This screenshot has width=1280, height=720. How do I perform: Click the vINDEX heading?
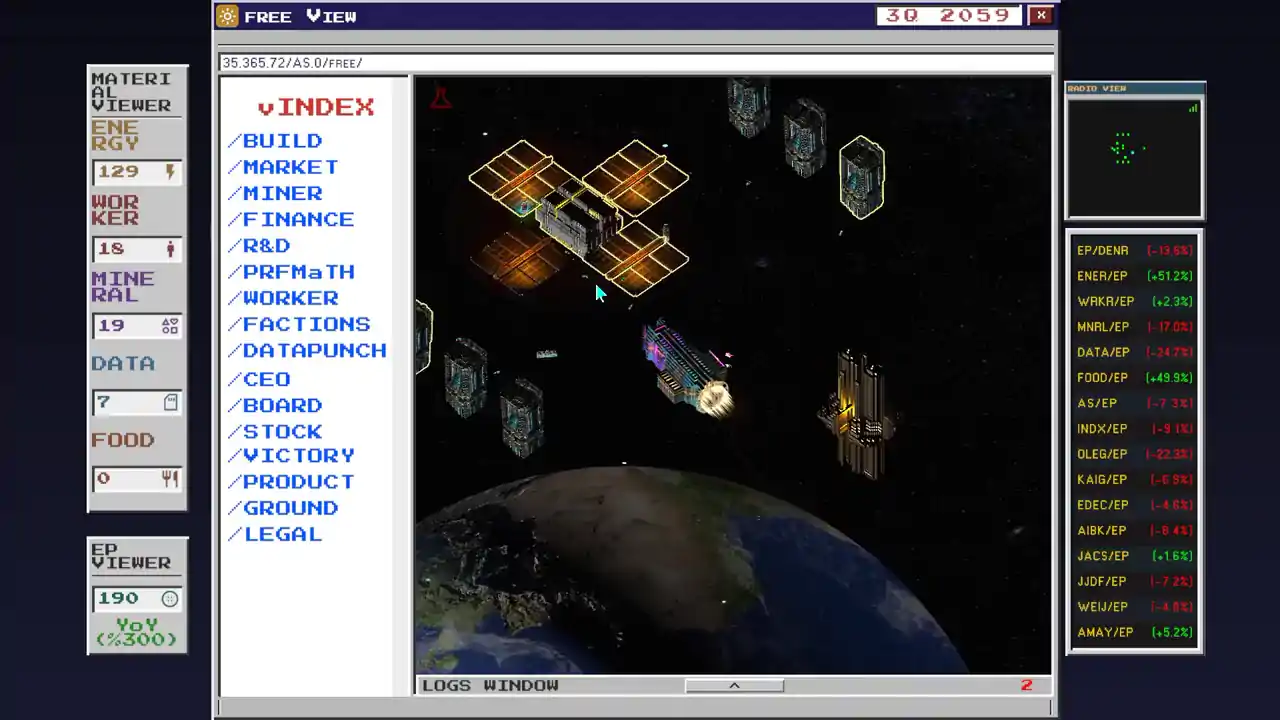315,107
